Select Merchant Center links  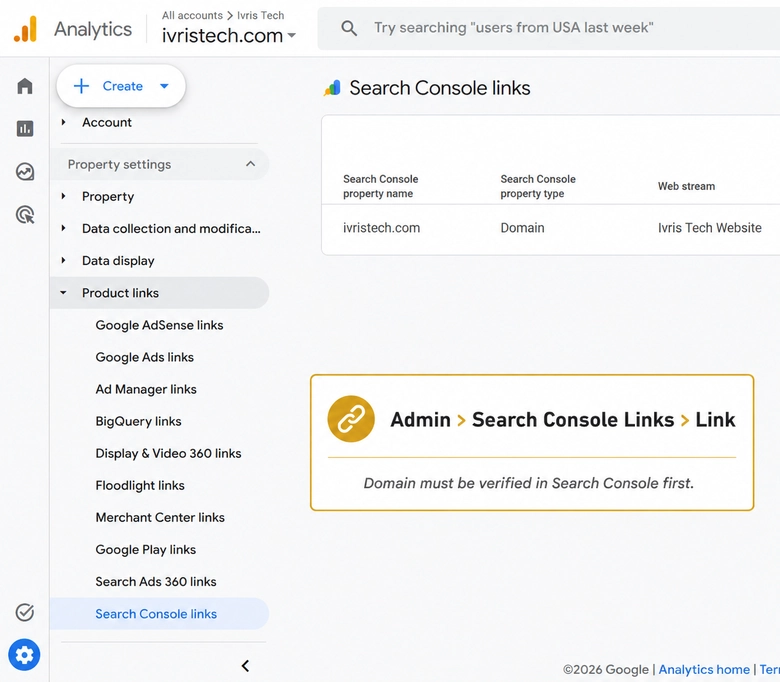click(x=160, y=517)
